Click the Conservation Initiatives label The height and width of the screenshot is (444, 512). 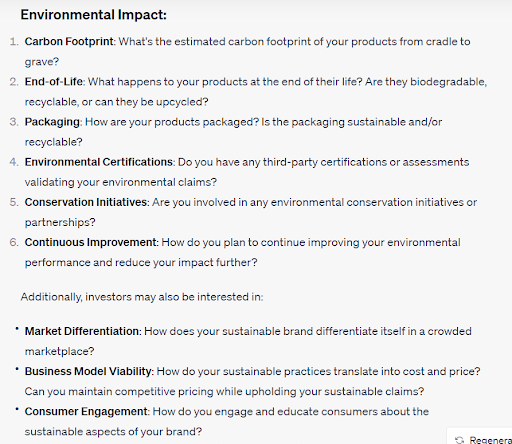pos(86,202)
